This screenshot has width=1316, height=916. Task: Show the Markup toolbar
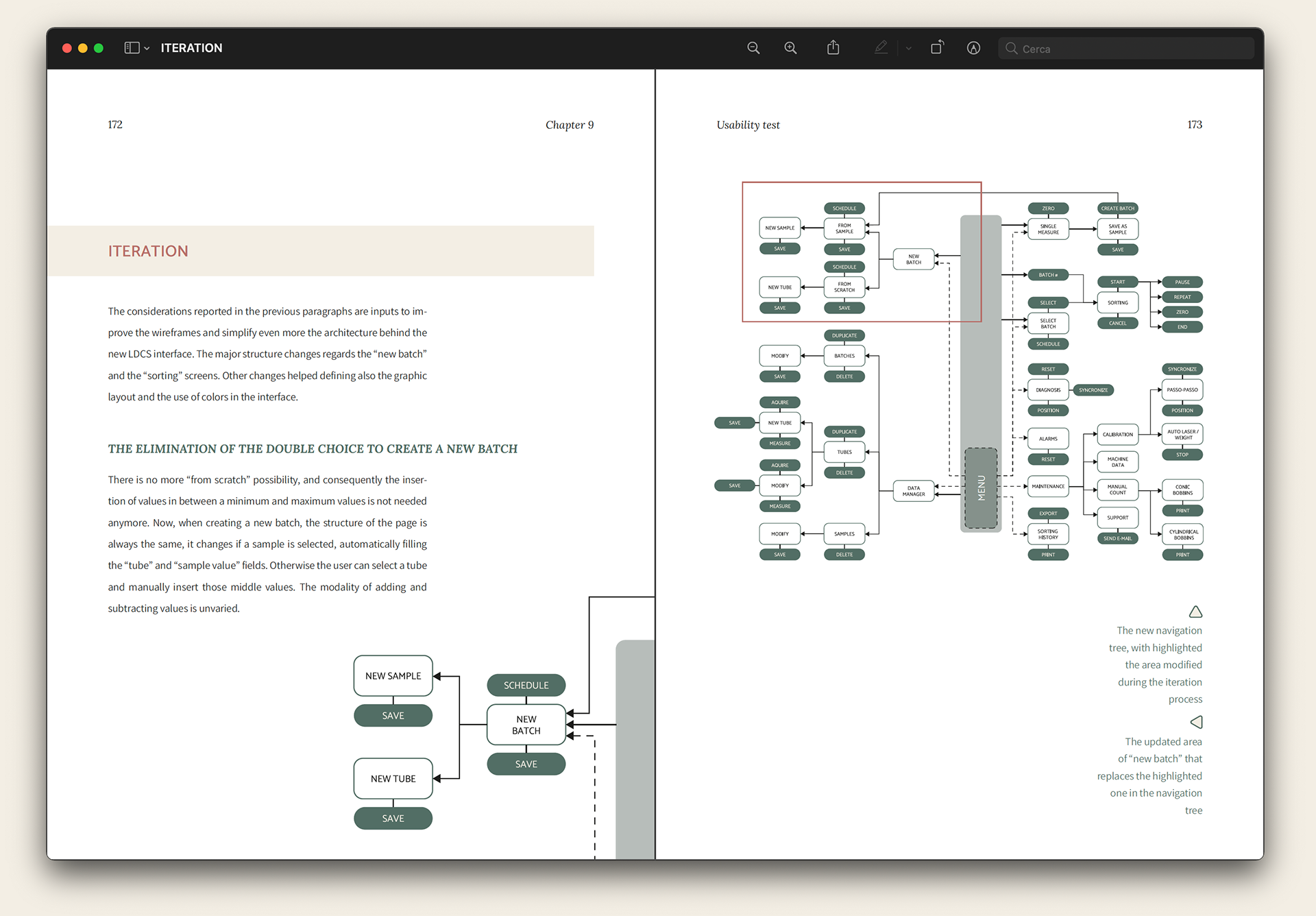973,48
